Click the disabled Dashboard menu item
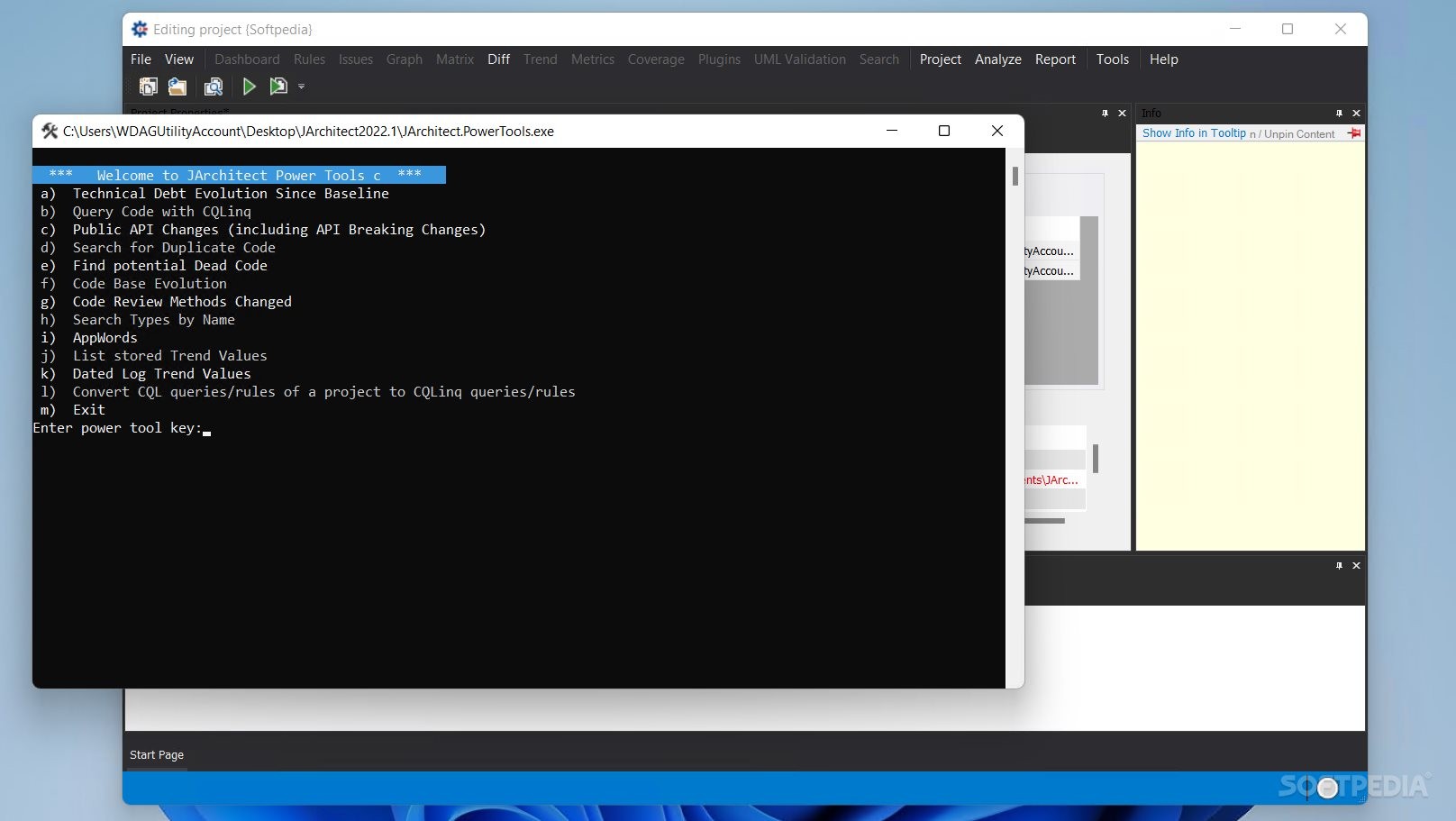Image resolution: width=1456 pixels, height=821 pixels. [x=247, y=59]
